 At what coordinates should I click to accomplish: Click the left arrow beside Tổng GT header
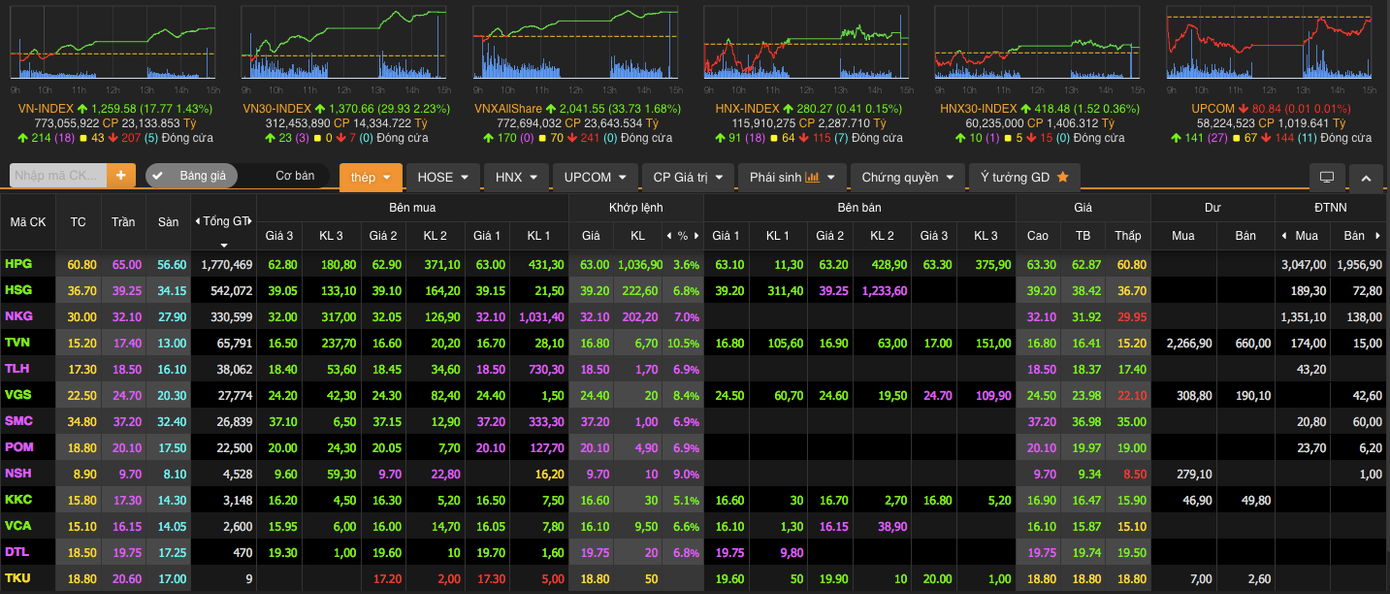click(x=197, y=221)
